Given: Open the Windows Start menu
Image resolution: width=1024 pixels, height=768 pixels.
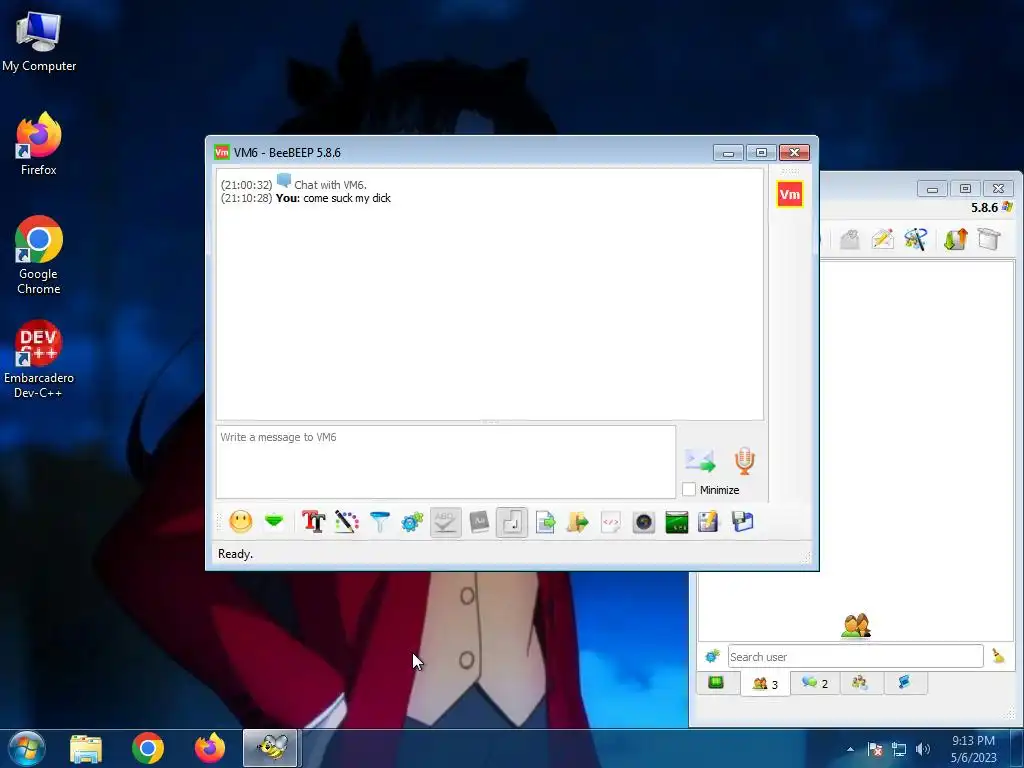Looking at the screenshot, I should pos(26,748).
